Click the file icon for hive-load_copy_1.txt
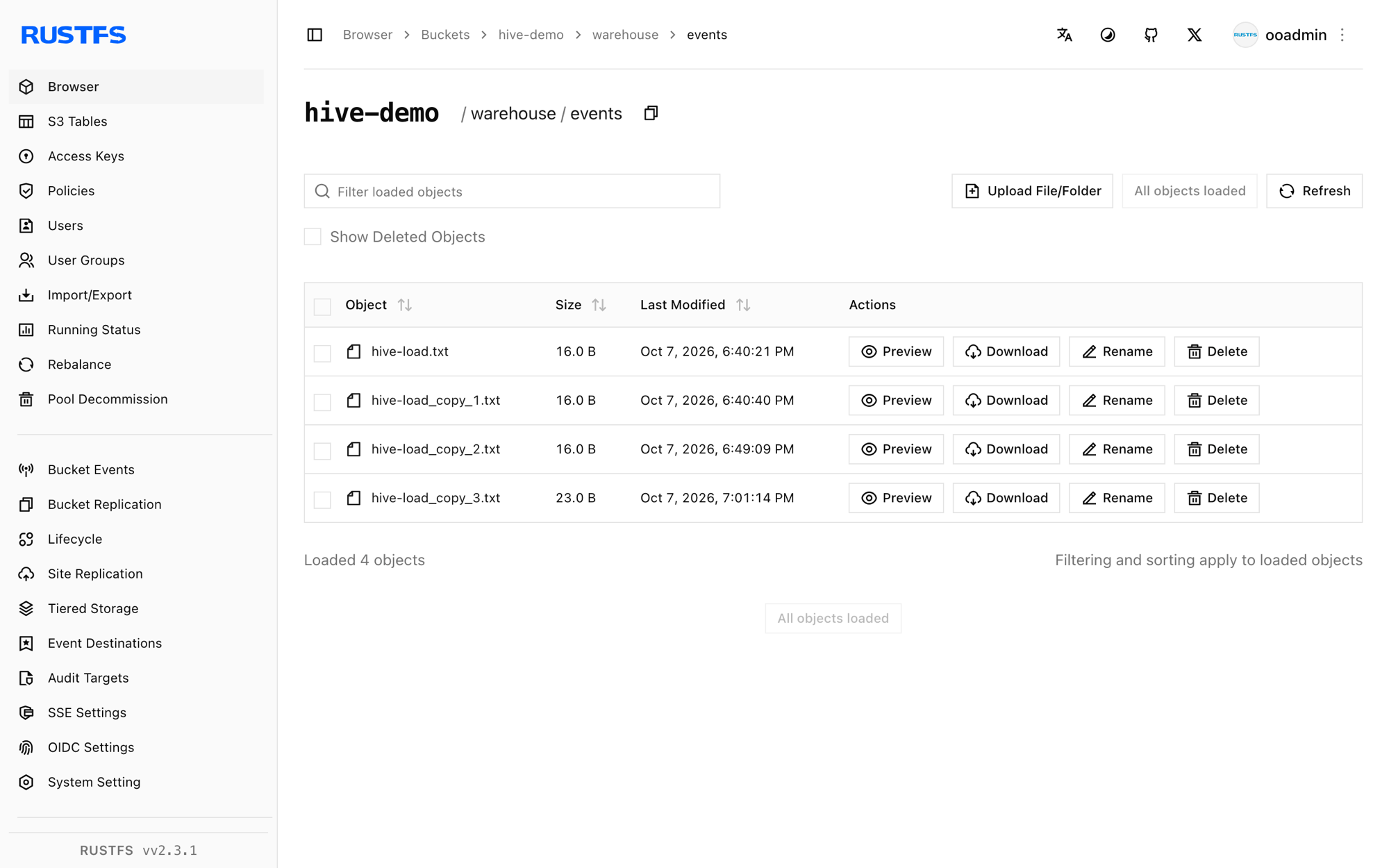This screenshot has height=868, width=1389. click(354, 400)
